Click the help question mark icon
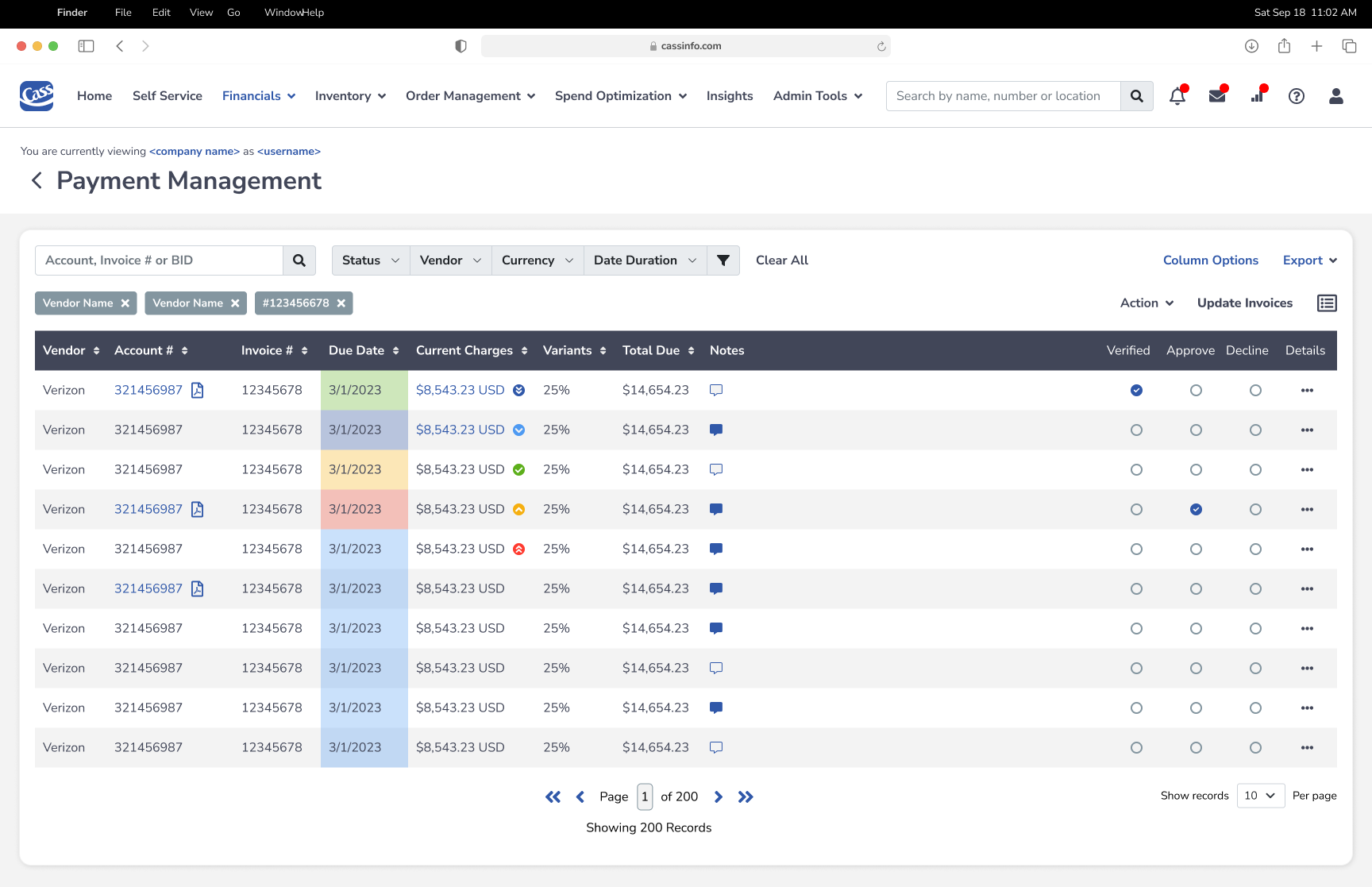 1296,96
